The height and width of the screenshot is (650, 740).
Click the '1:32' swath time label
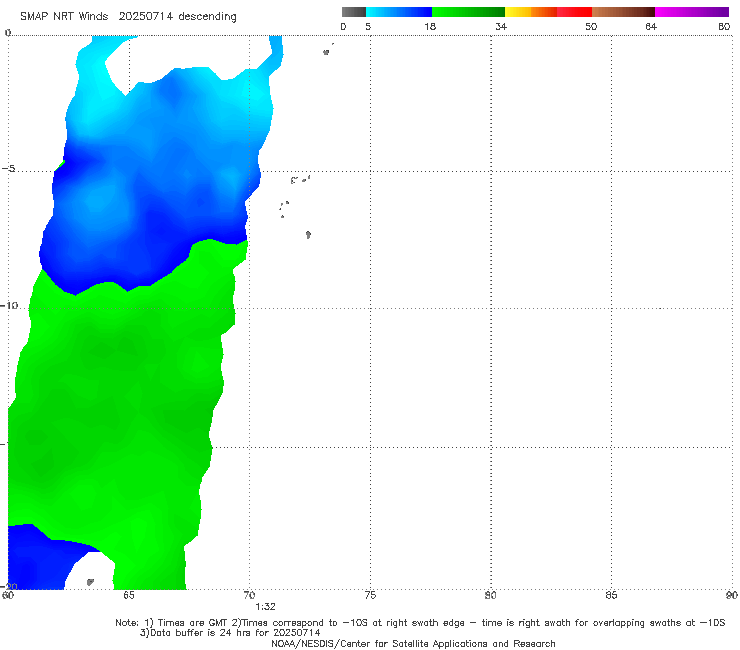click(x=265, y=607)
